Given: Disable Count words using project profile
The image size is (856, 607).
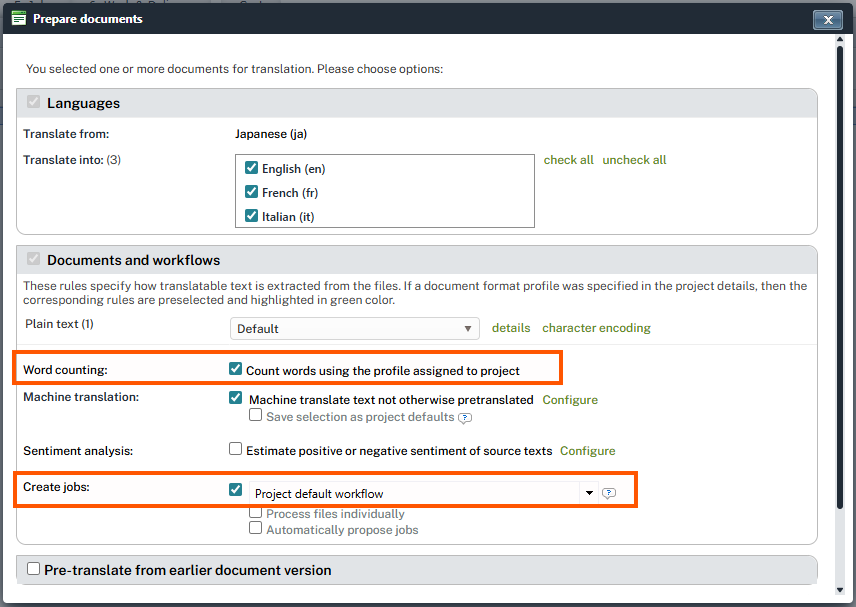Looking at the screenshot, I should 236,369.
